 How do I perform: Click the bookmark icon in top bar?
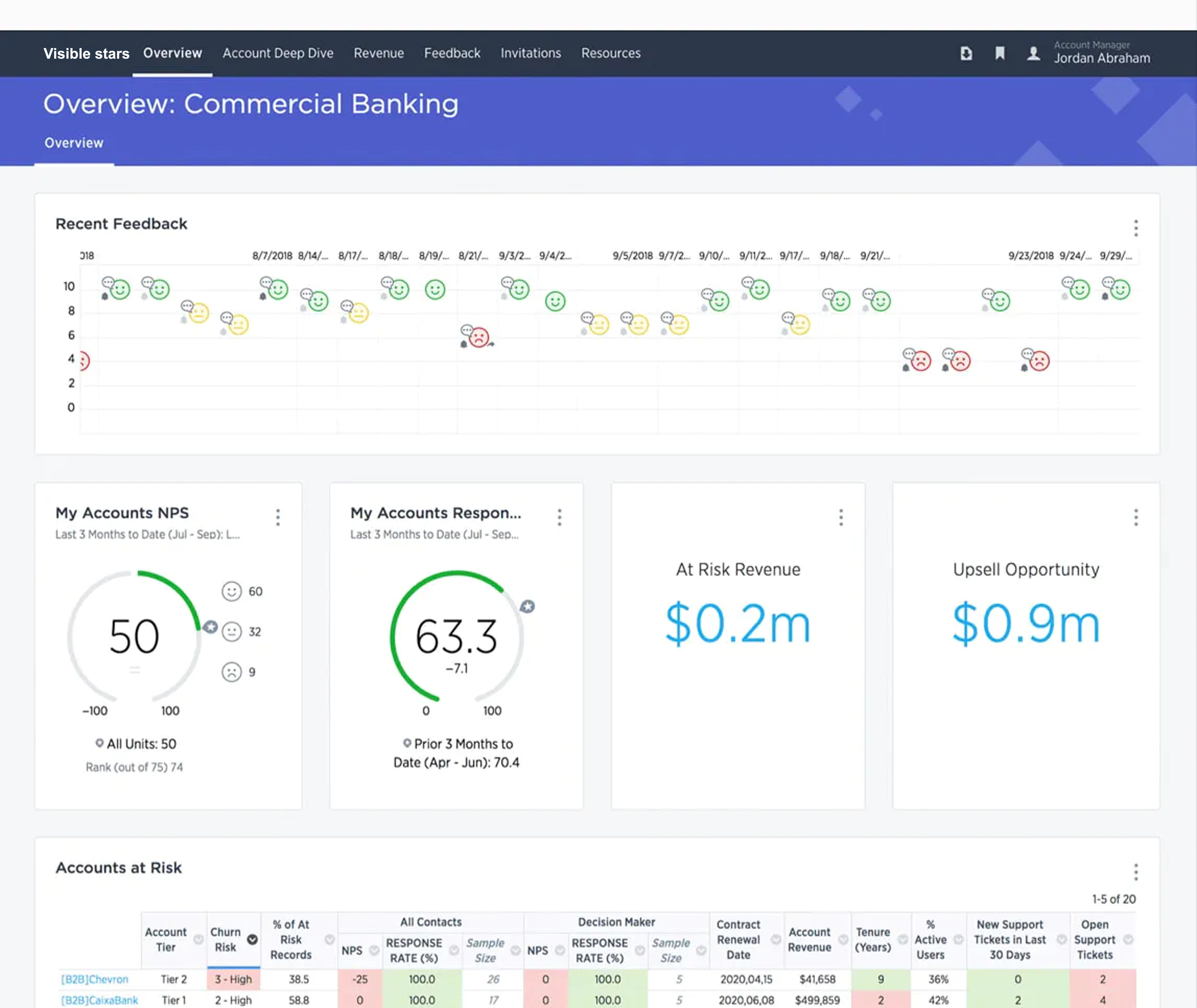[1000, 53]
